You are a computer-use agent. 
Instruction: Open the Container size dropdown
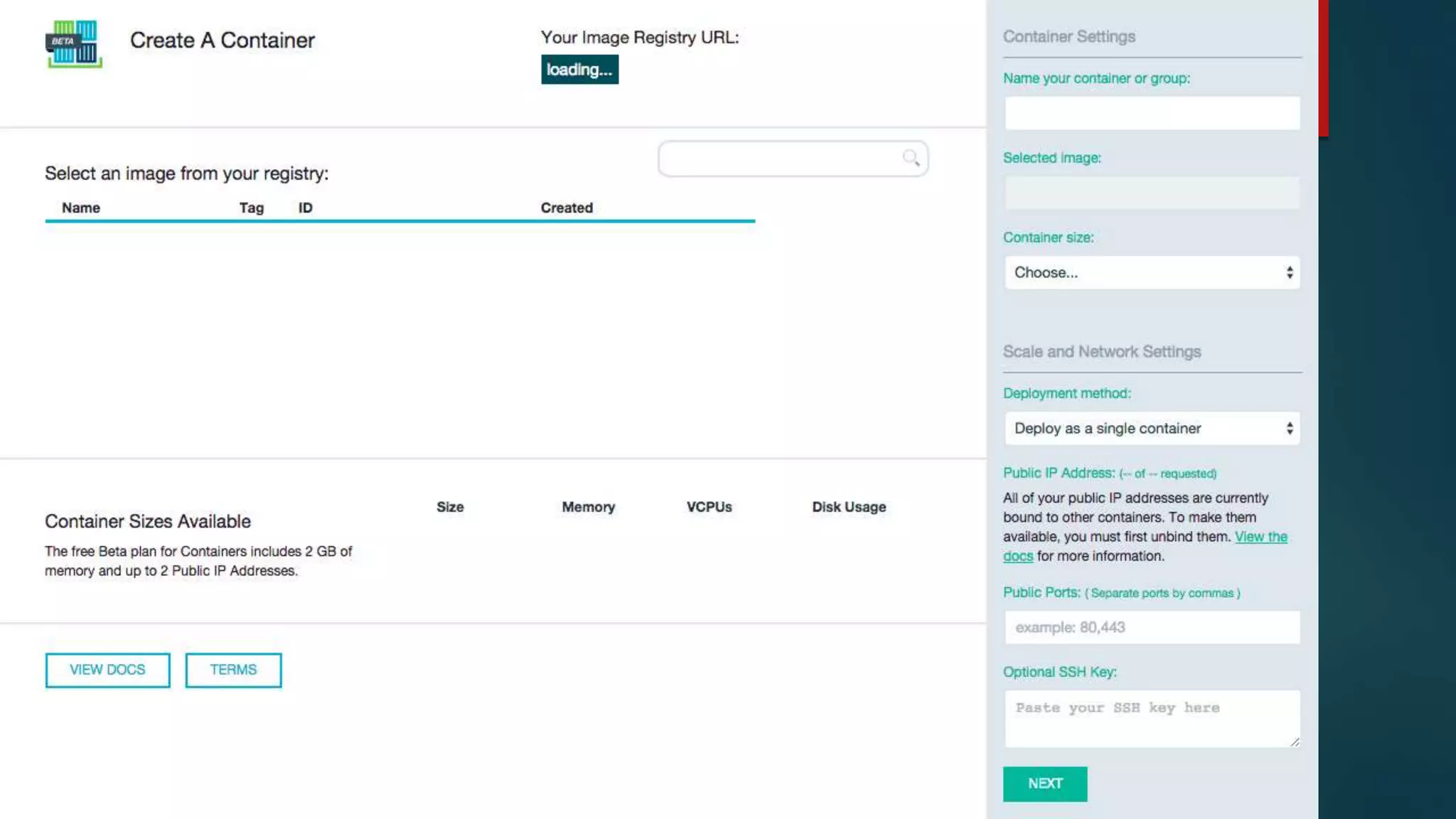pyautogui.click(x=1152, y=273)
